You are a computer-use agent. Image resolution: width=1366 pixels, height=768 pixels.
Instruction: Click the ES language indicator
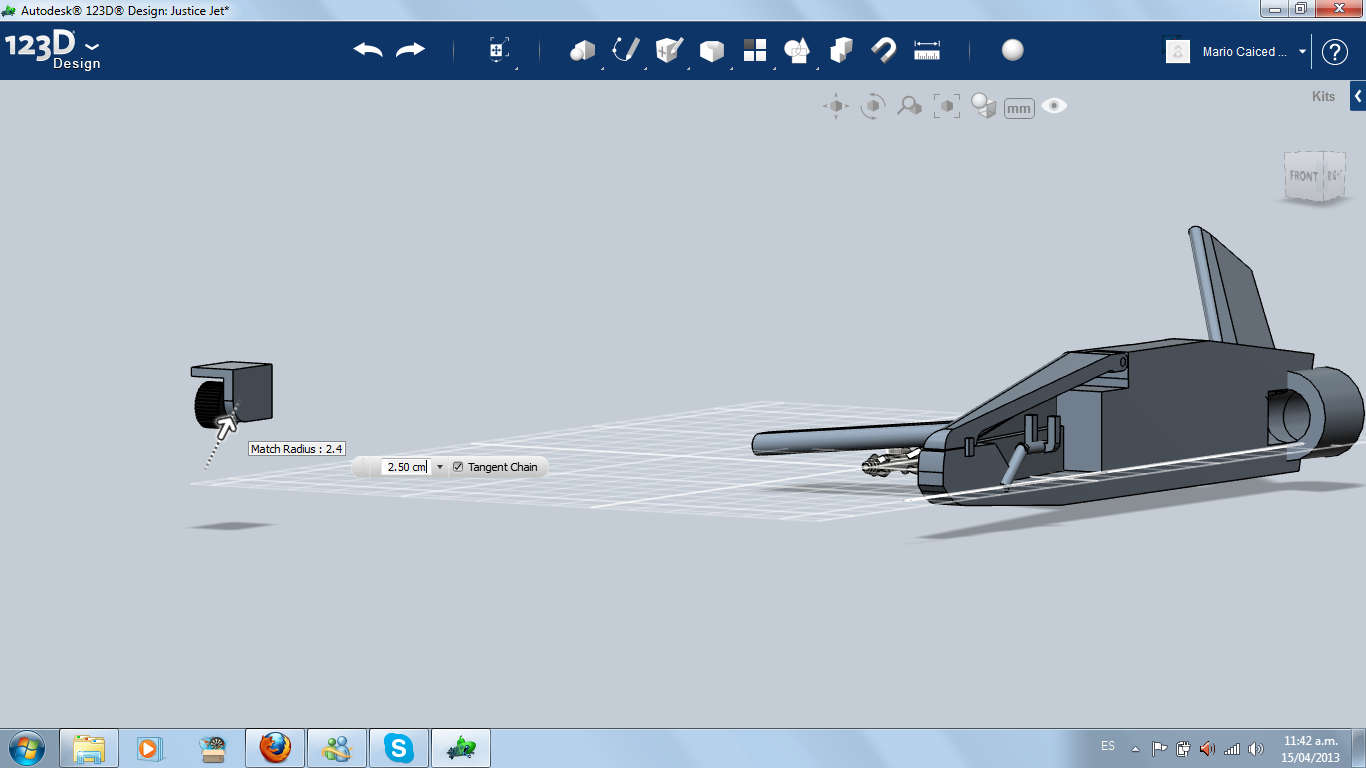[1108, 746]
